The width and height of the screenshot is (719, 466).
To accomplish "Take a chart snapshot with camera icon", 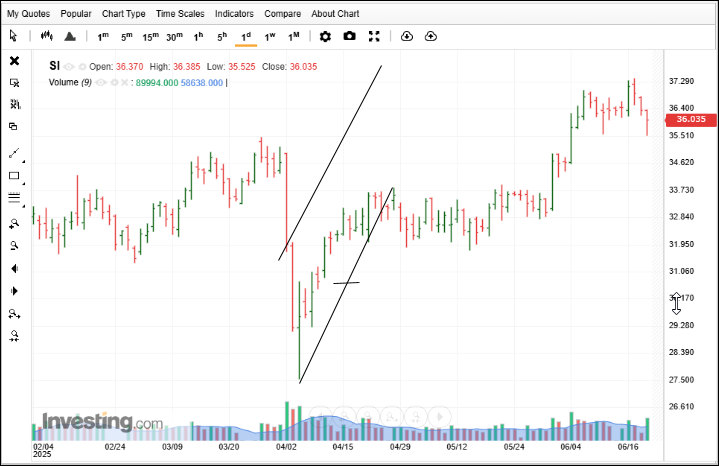I will [349, 36].
